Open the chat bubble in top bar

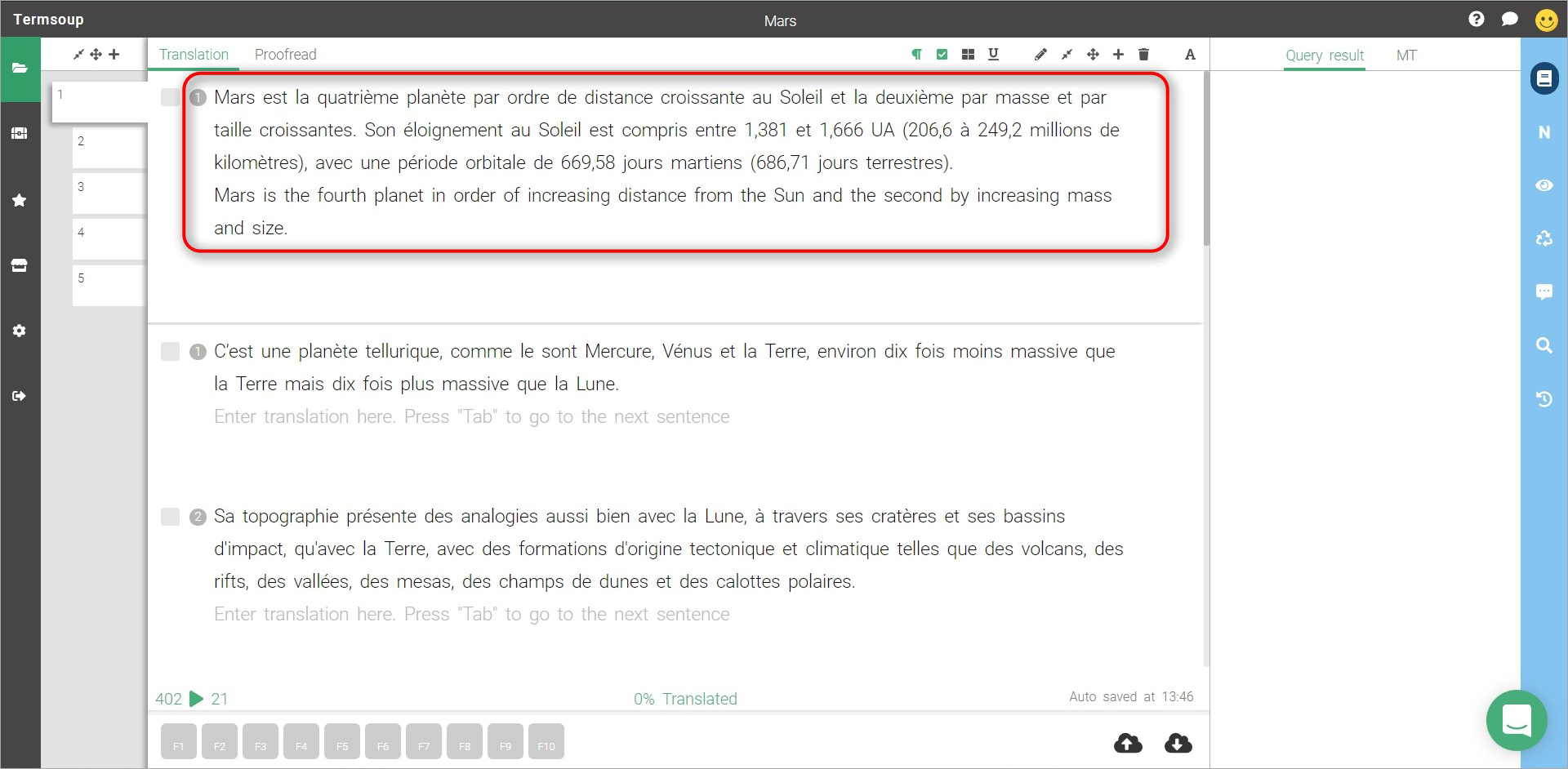[1509, 19]
